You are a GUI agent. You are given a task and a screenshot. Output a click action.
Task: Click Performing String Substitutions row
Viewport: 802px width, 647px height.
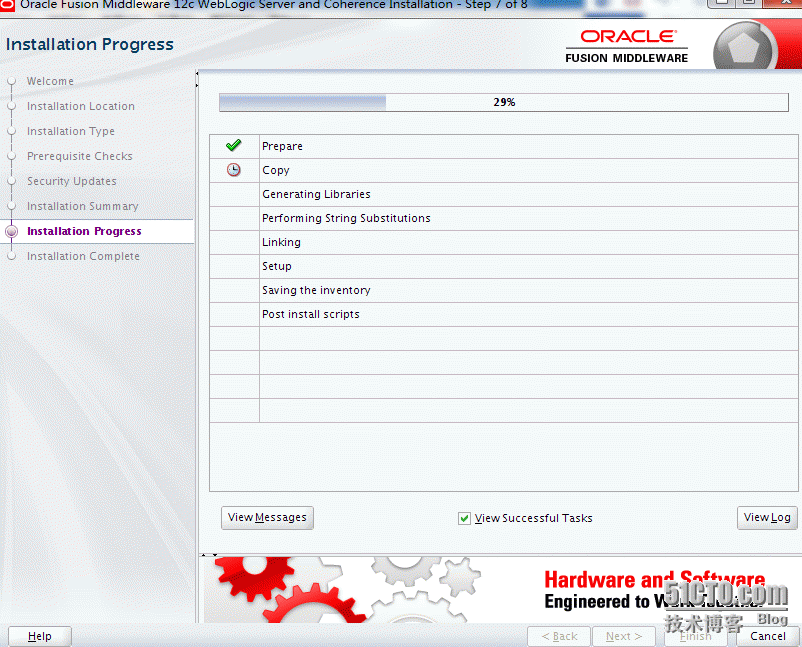(504, 218)
